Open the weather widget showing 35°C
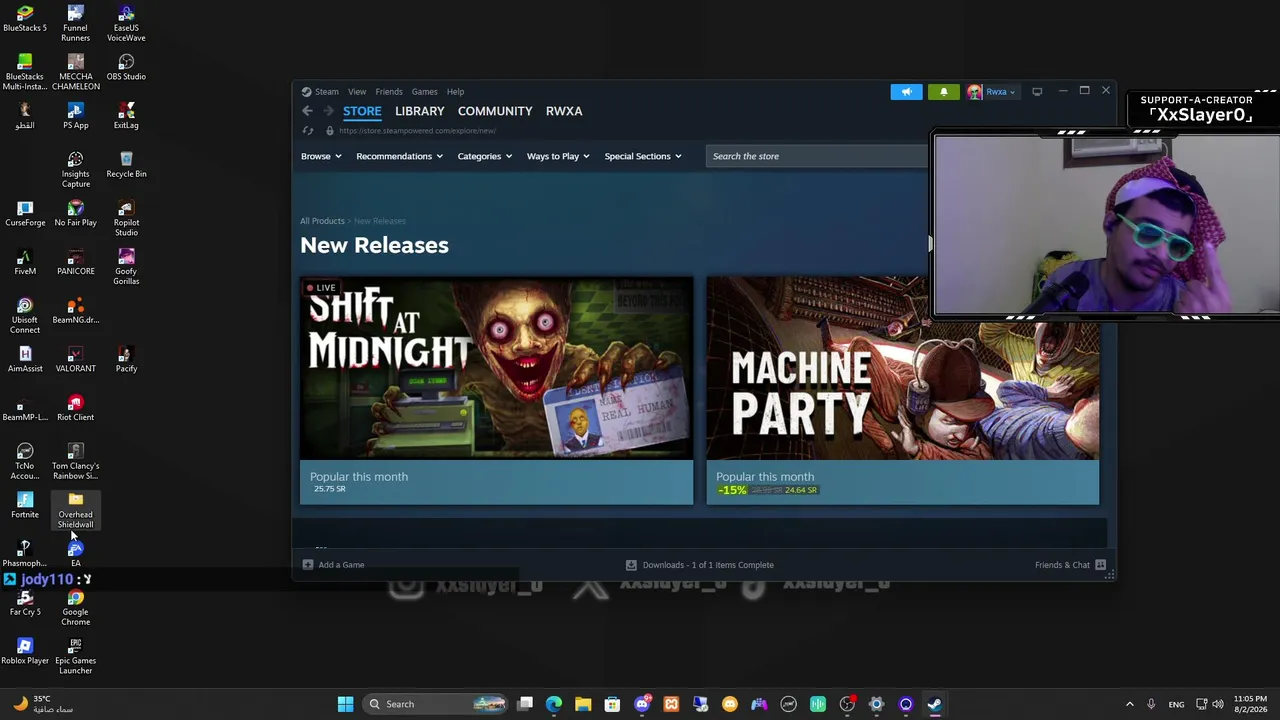 44,704
